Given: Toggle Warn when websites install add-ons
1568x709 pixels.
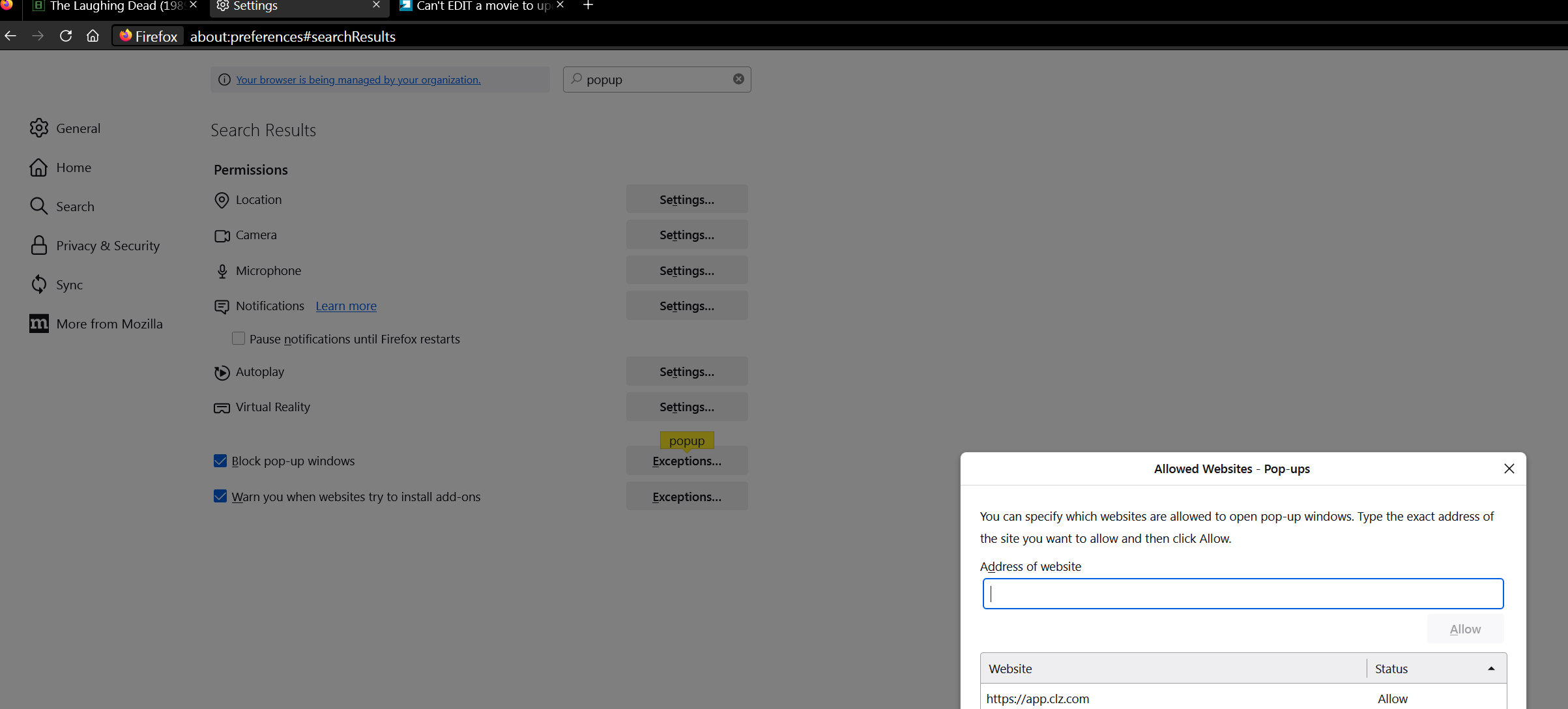Looking at the screenshot, I should point(220,497).
